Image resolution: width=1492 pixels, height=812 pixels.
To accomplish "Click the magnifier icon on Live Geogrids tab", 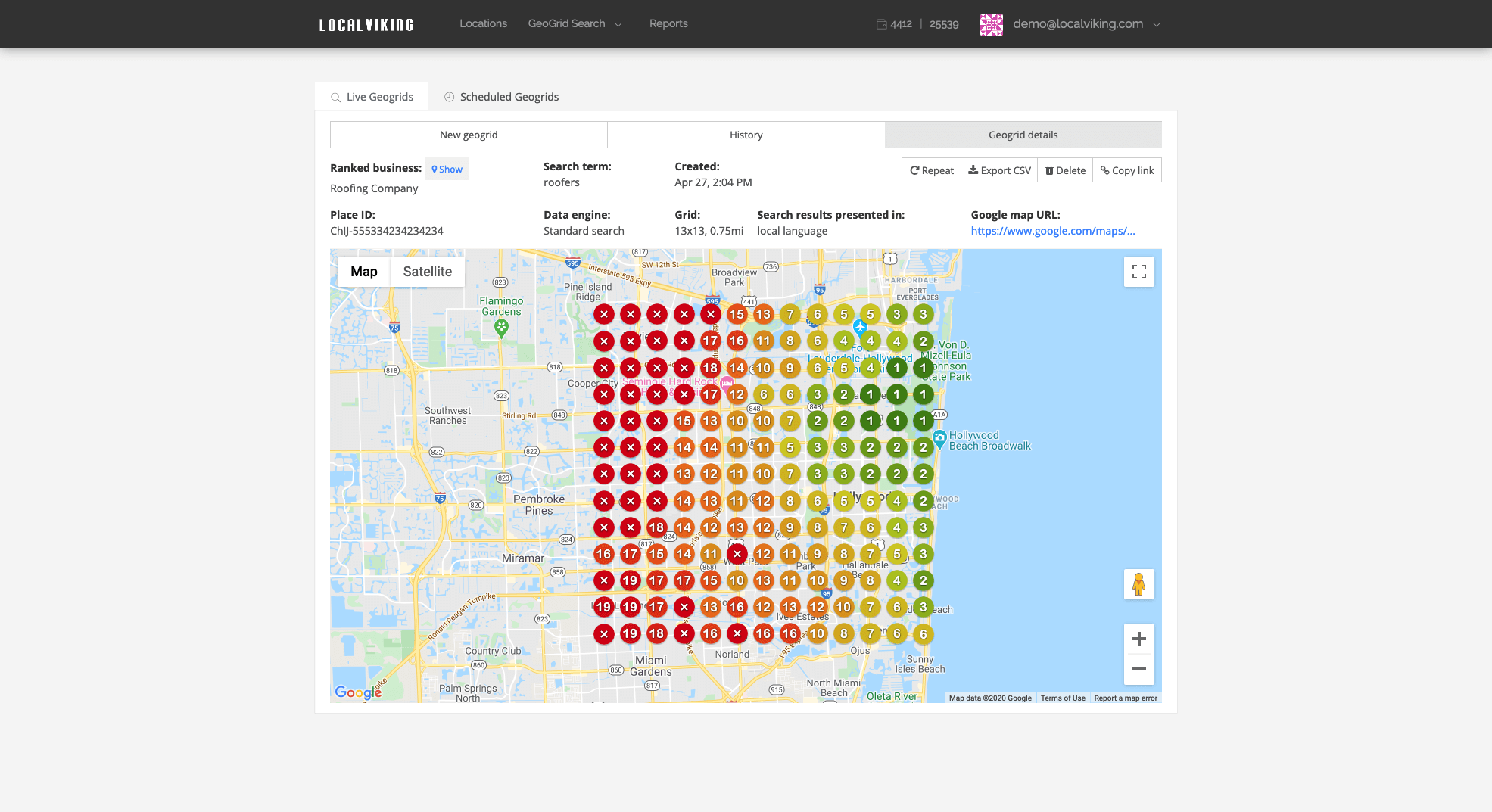I will point(336,98).
